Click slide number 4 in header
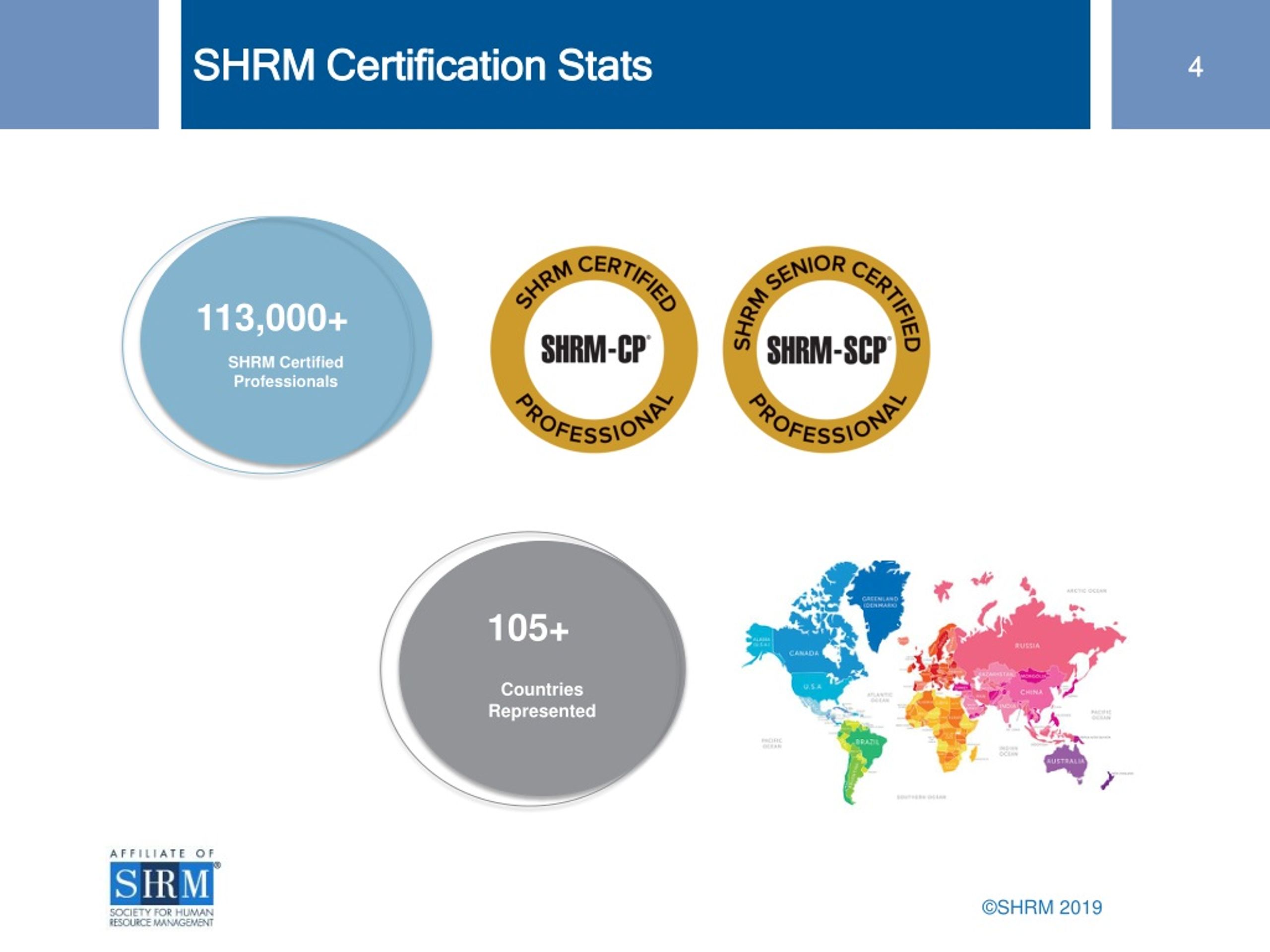 coord(1196,68)
